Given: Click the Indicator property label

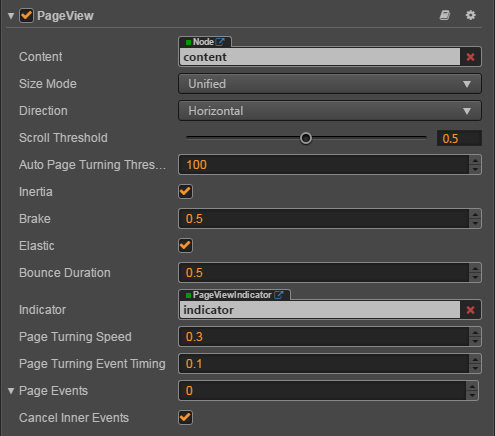Looking at the screenshot, I should click(x=42, y=310).
